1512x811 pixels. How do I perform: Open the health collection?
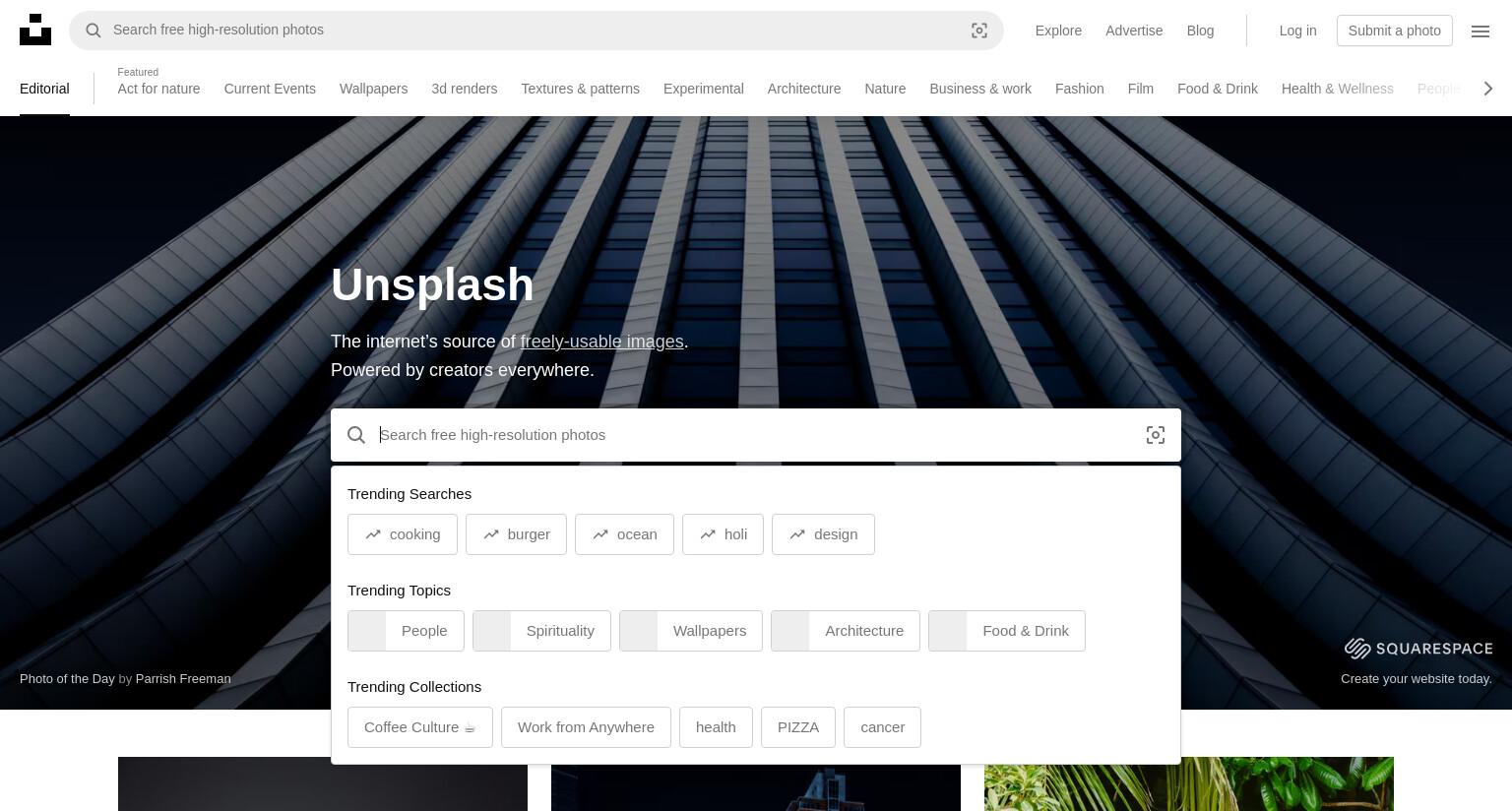click(716, 727)
